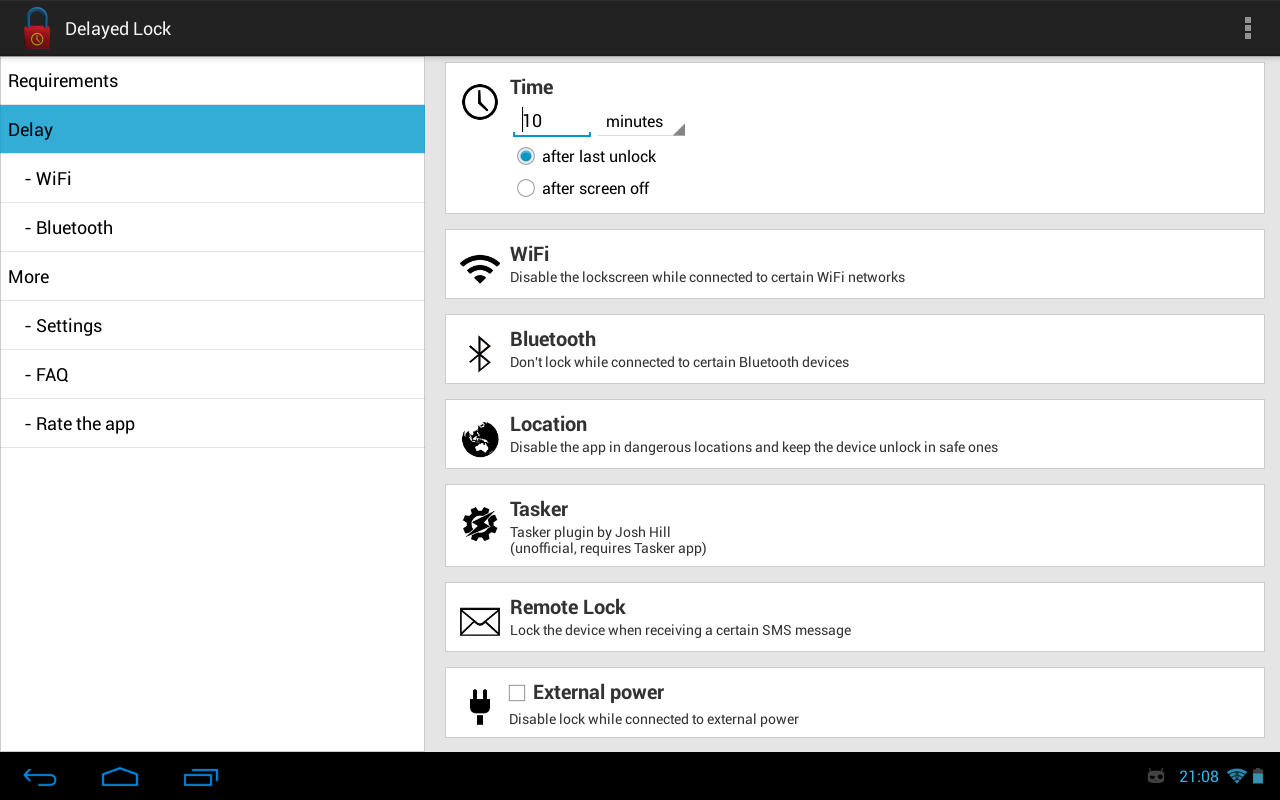Open the Remote Lock card title

(568, 607)
